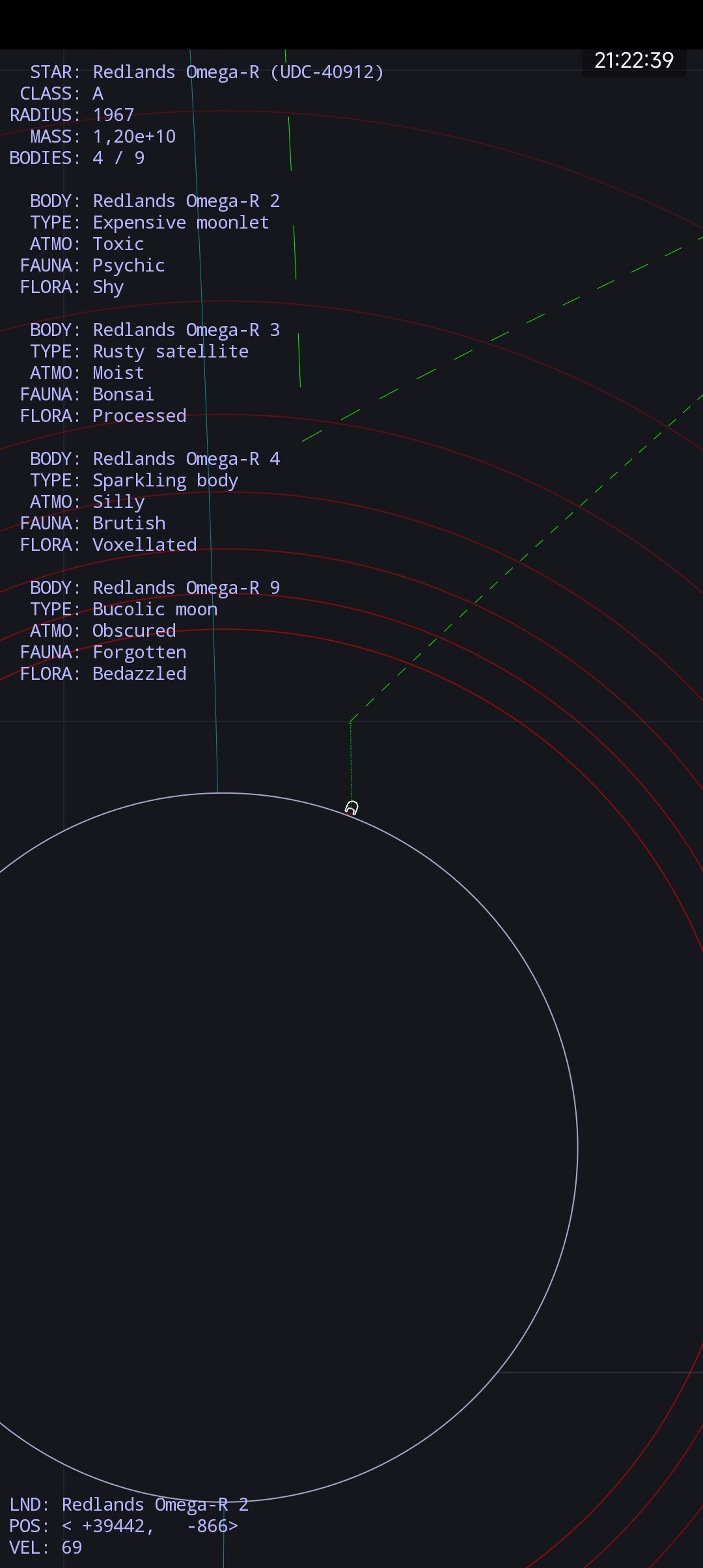Select BODY: Redlands Omega-R 3 entry
703x1568 pixels.
(x=155, y=329)
